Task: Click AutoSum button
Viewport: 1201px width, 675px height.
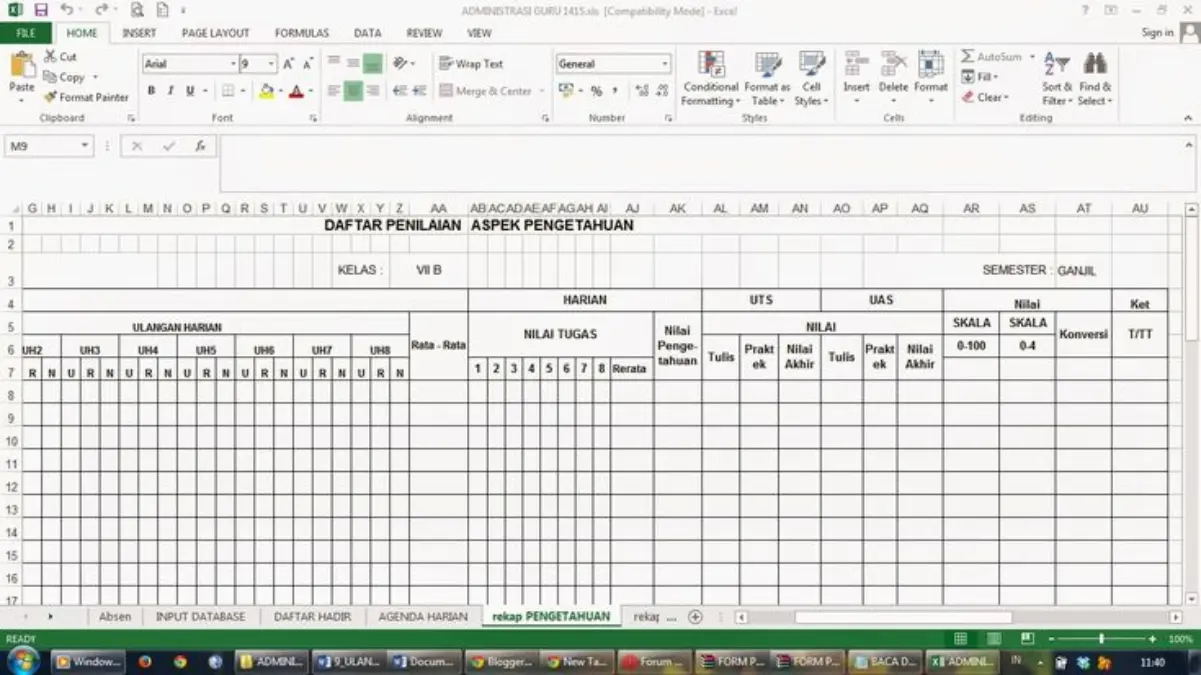Action: 992,57
